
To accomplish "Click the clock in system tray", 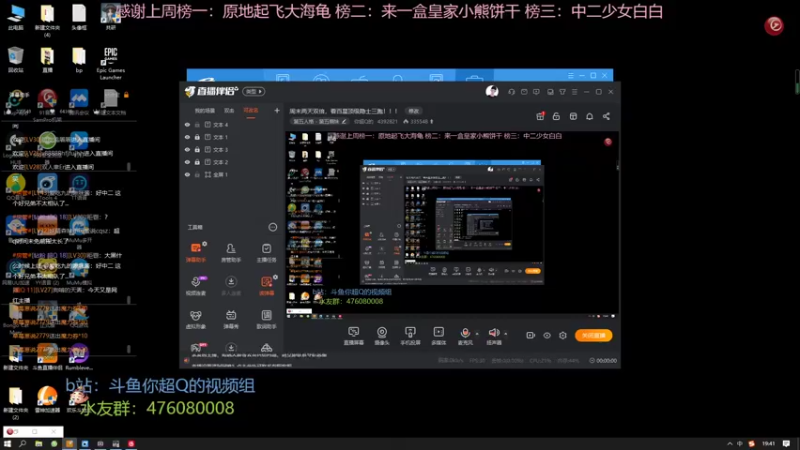I will [768, 444].
